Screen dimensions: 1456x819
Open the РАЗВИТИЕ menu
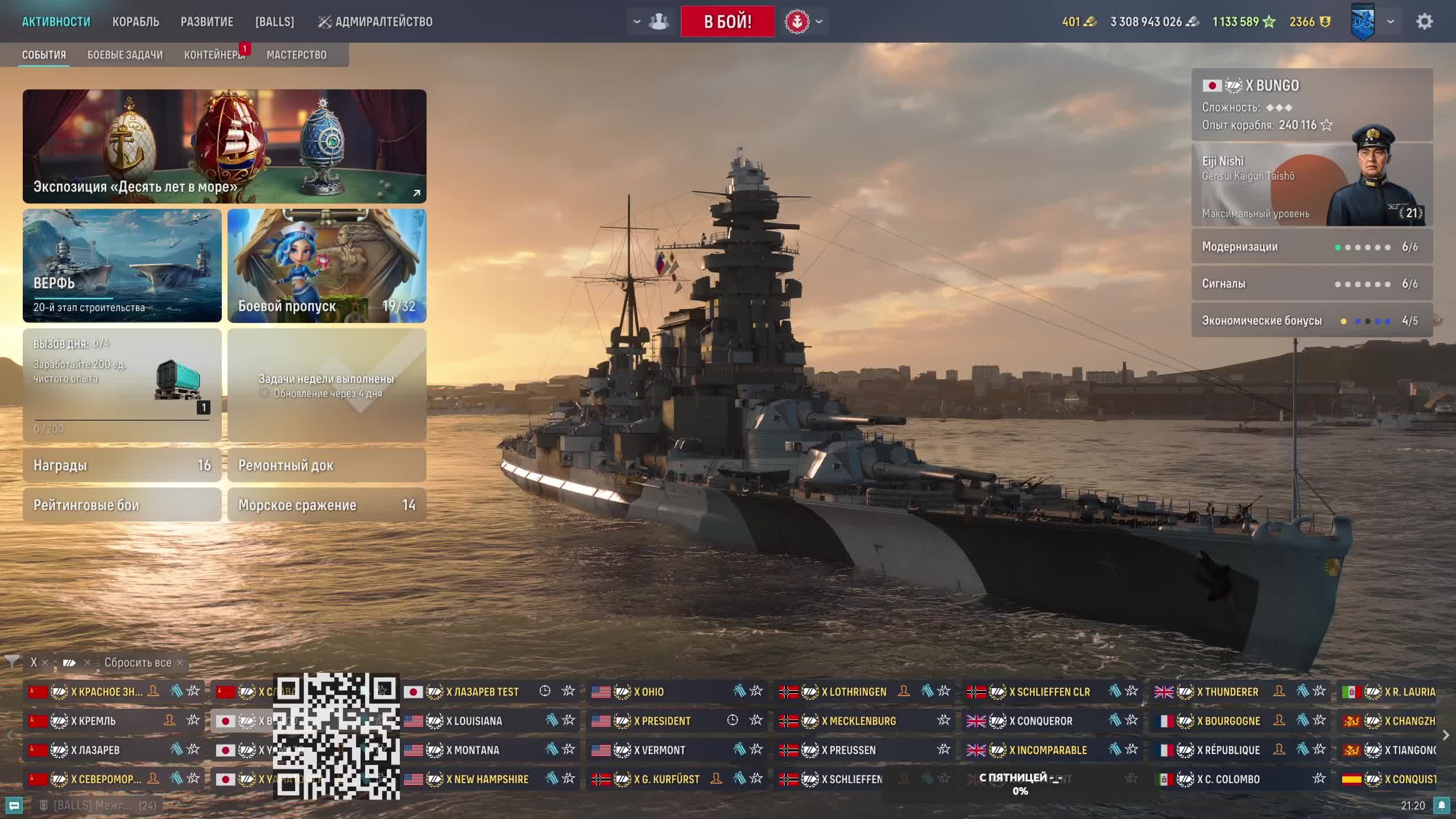(206, 22)
